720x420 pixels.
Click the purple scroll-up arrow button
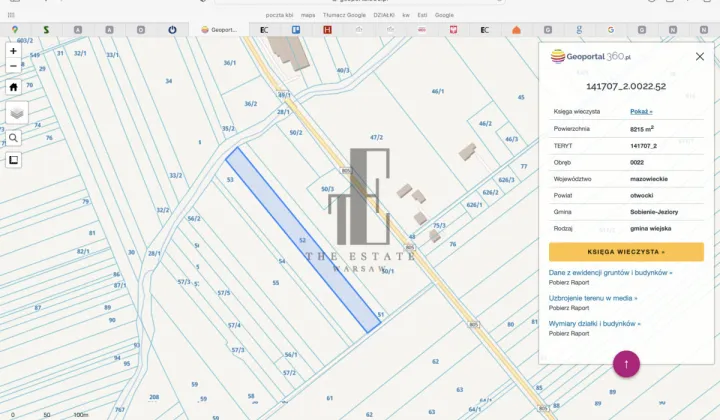pos(626,364)
